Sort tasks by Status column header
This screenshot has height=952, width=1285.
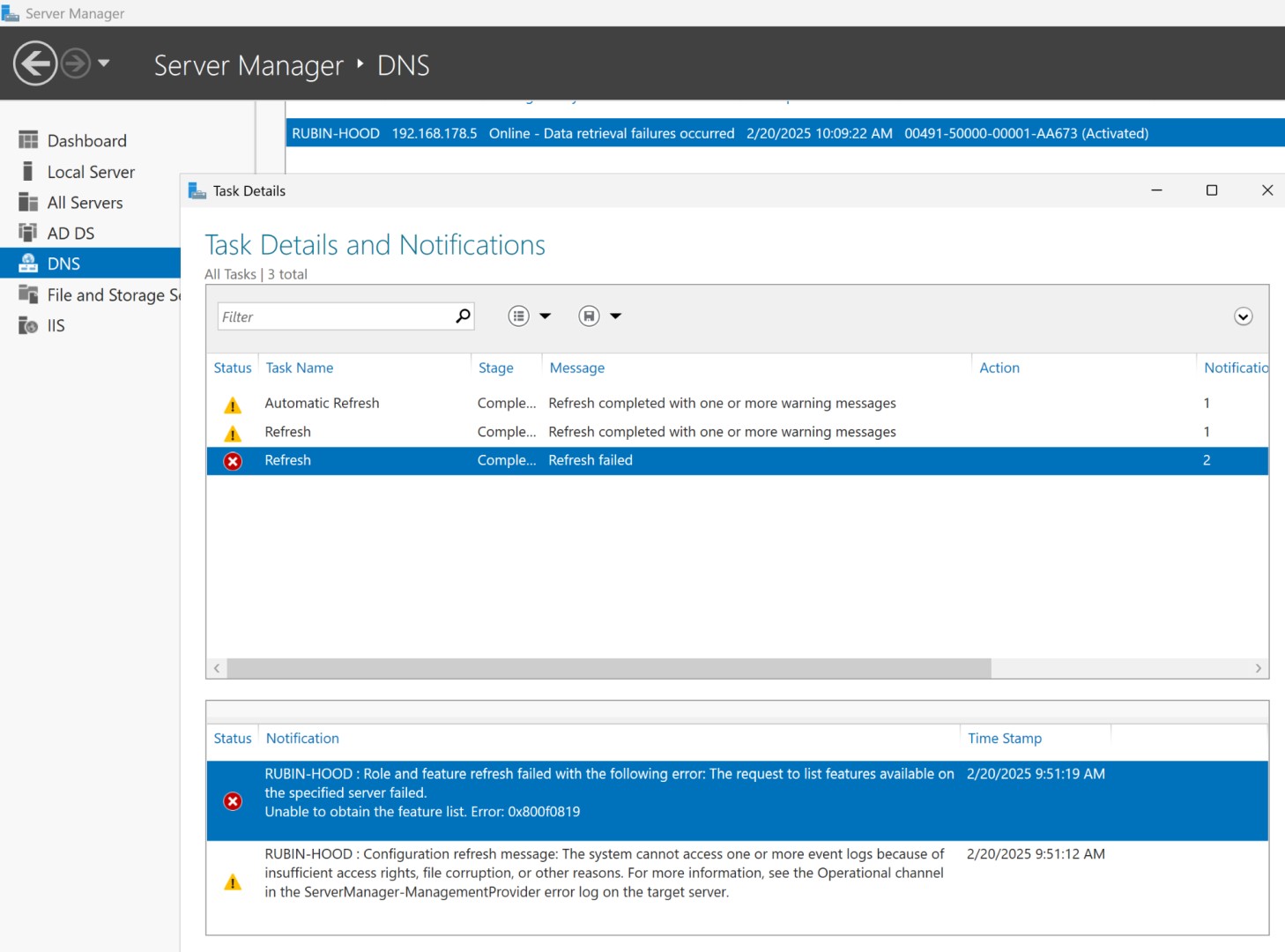point(233,368)
